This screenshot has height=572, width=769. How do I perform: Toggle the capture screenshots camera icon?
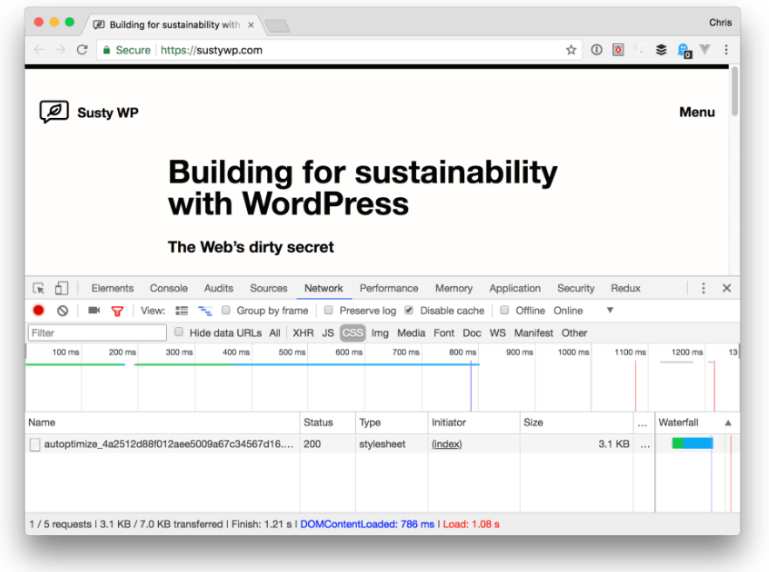point(94,311)
